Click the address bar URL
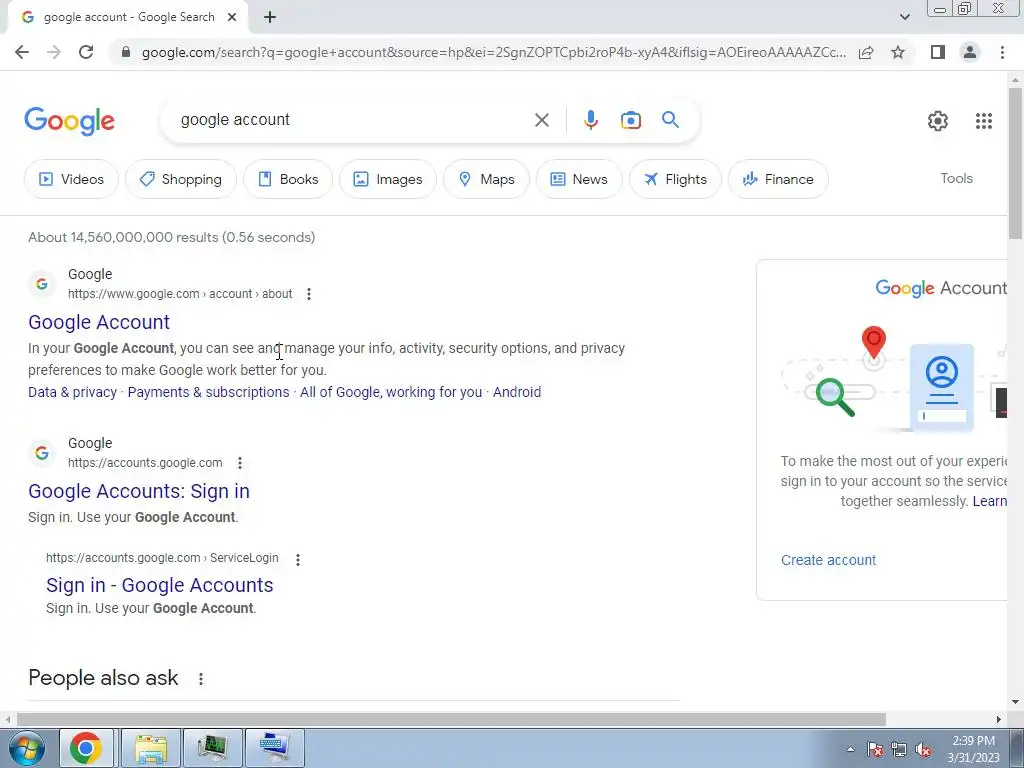The height and width of the screenshot is (768, 1024). (x=494, y=52)
